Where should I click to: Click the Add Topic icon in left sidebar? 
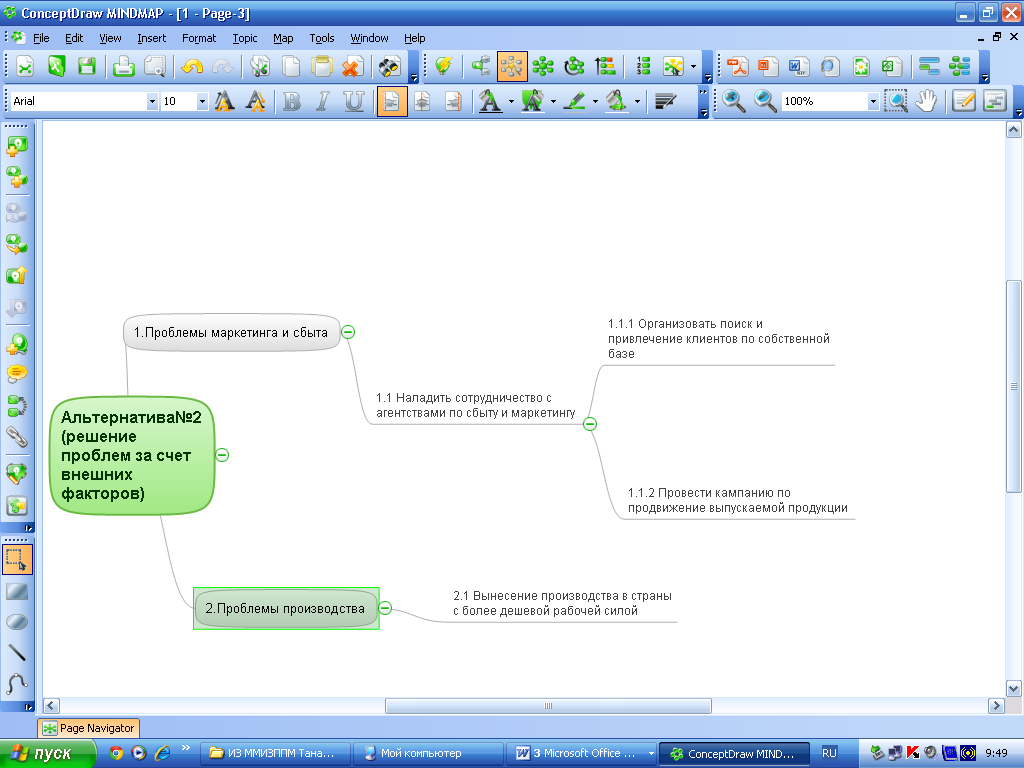(x=17, y=146)
